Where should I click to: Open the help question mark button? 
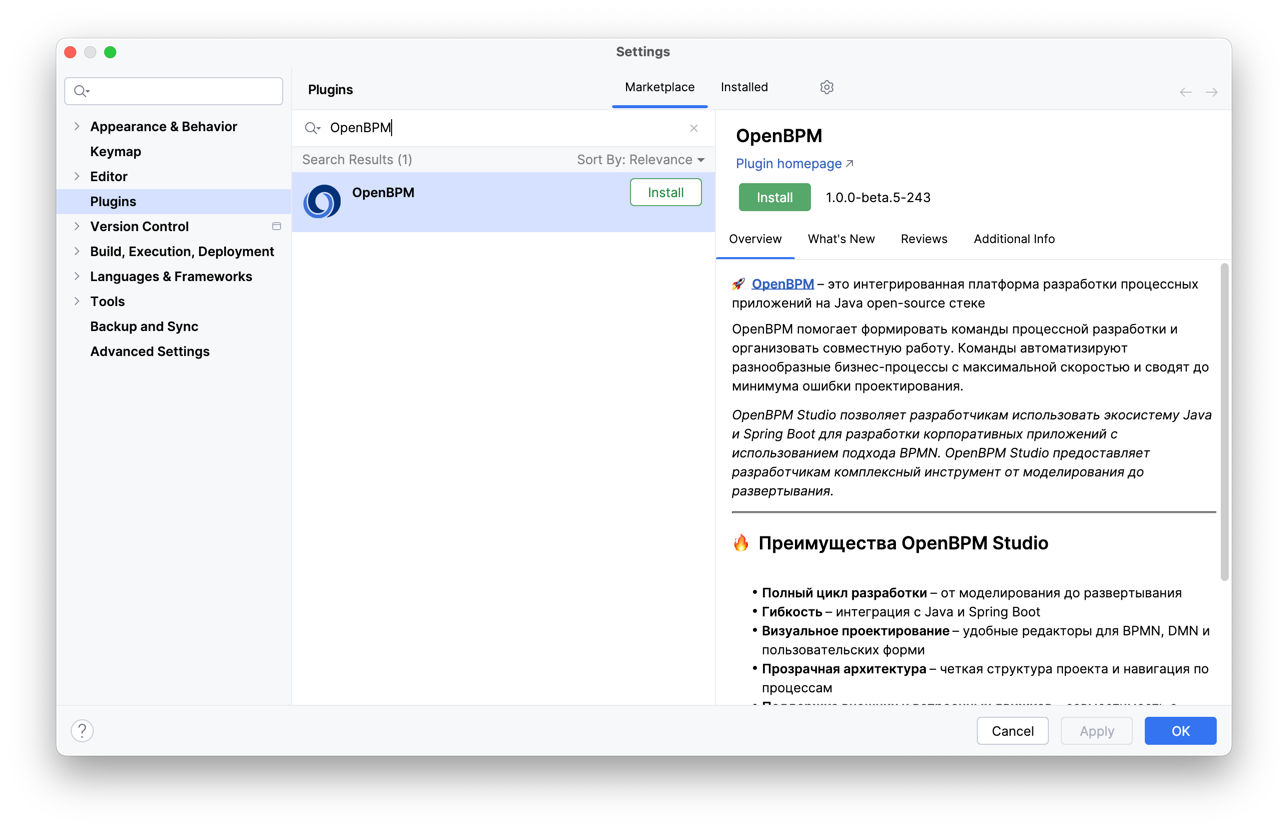(82, 731)
